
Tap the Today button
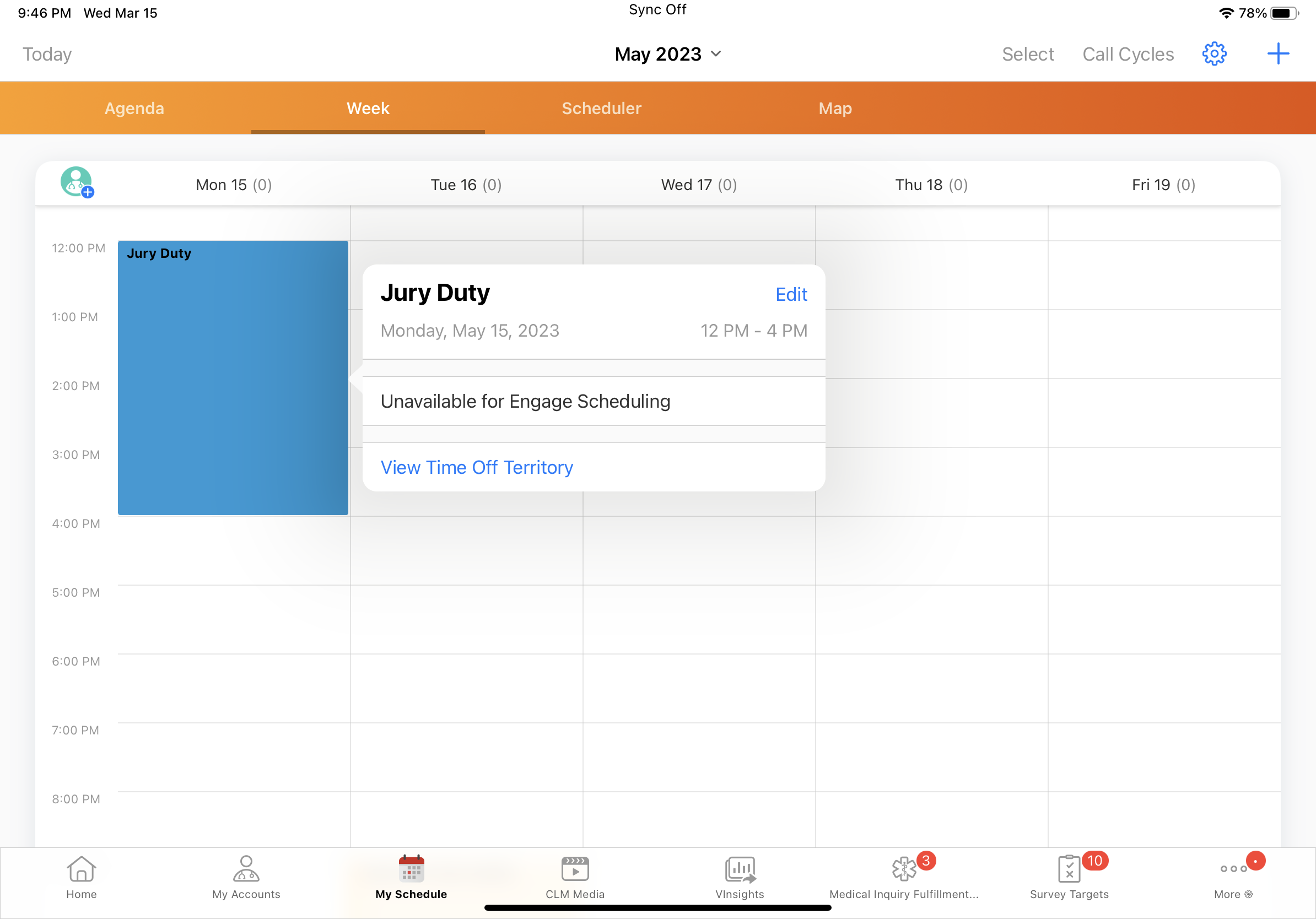tap(47, 54)
